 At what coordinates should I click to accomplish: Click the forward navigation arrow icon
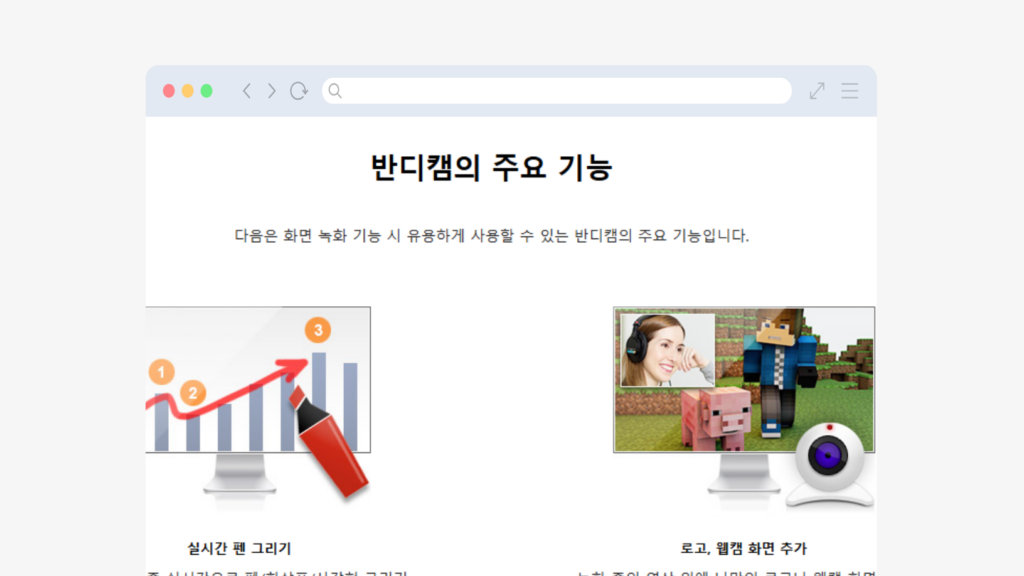coord(271,90)
